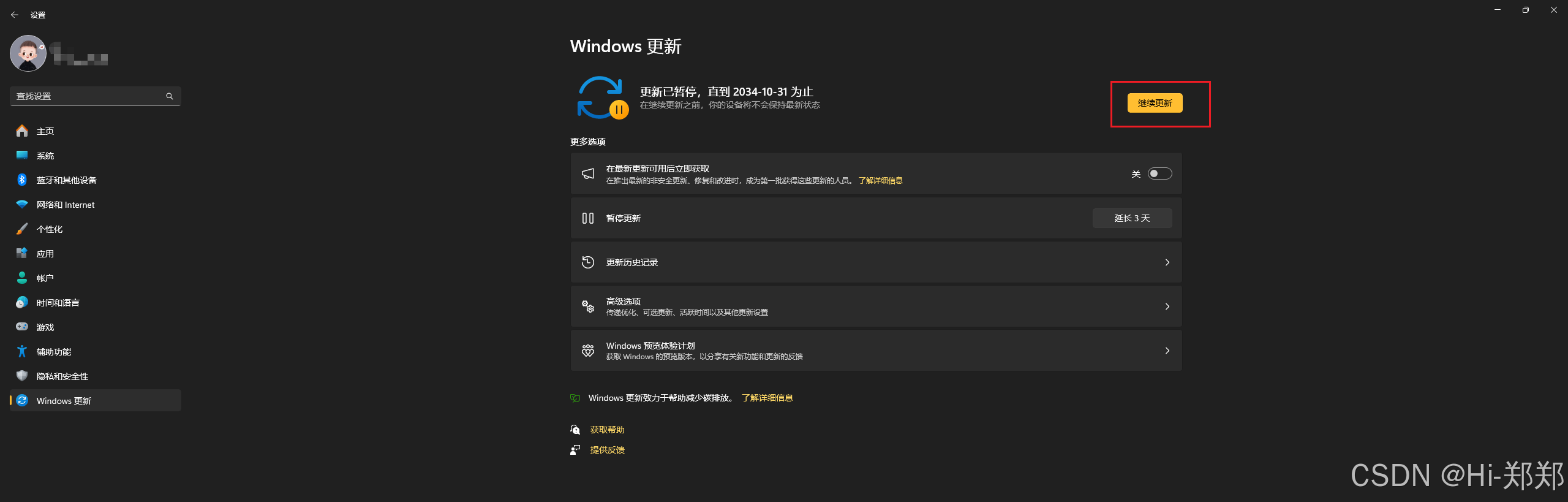Click the 隐私和安全性 shield icon
1568x502 pixels.
click(22, 376)
